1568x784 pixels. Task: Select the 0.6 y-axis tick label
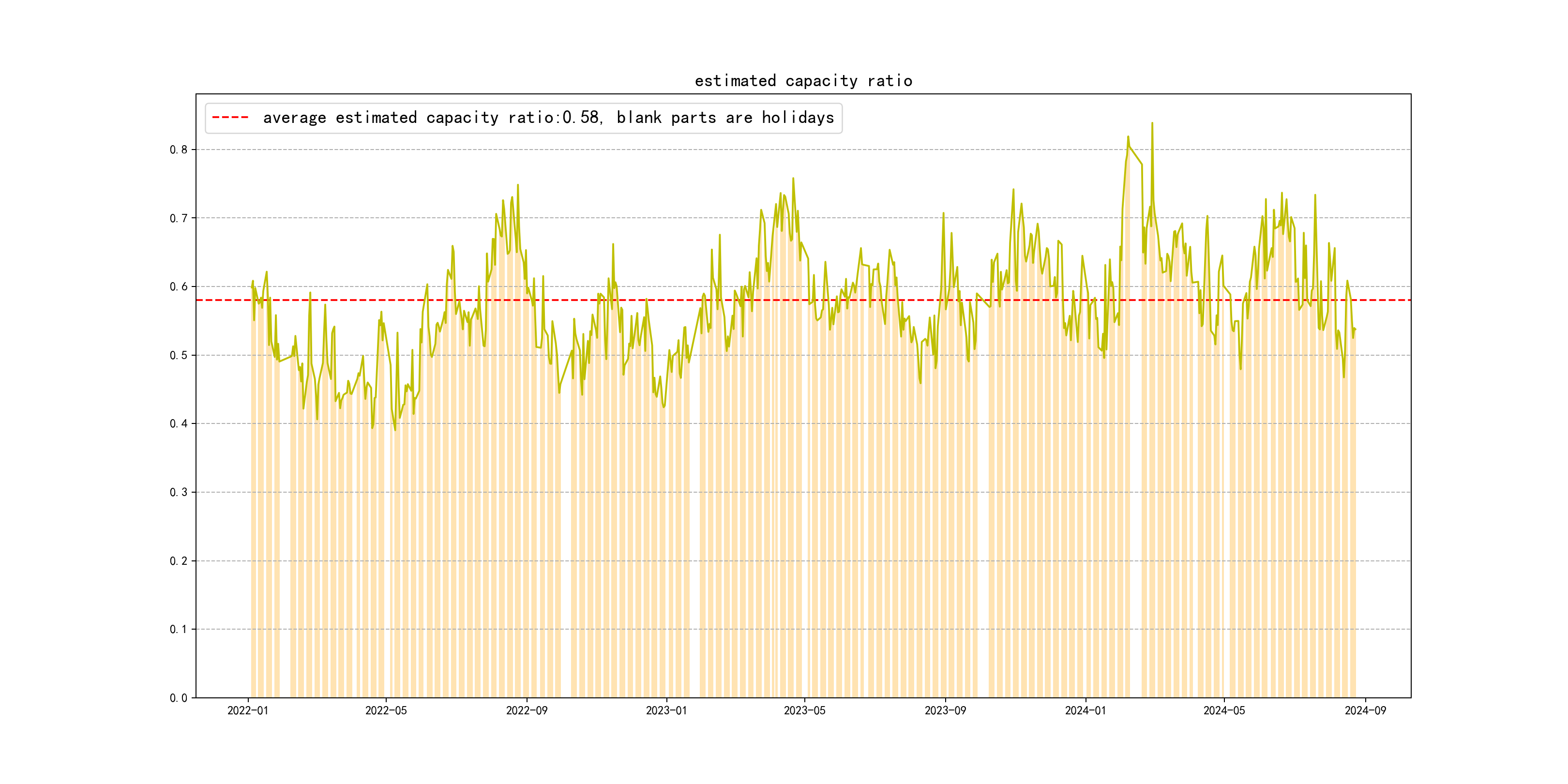179,286
